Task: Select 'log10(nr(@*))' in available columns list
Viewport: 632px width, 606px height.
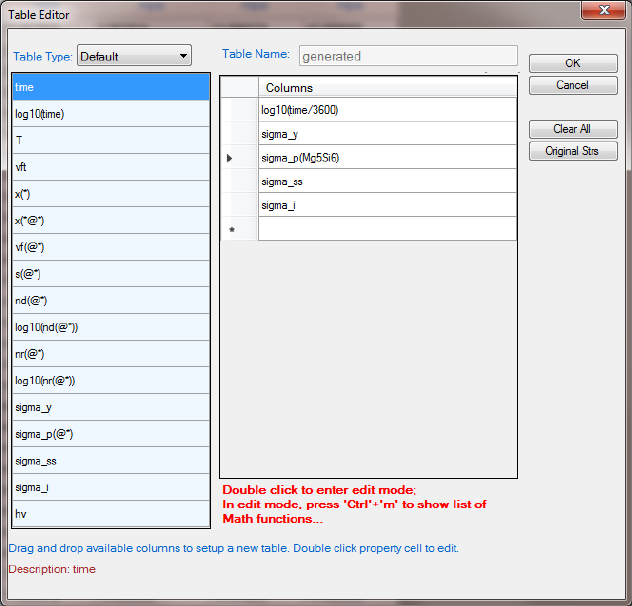Action: click(x=111, y=381)
